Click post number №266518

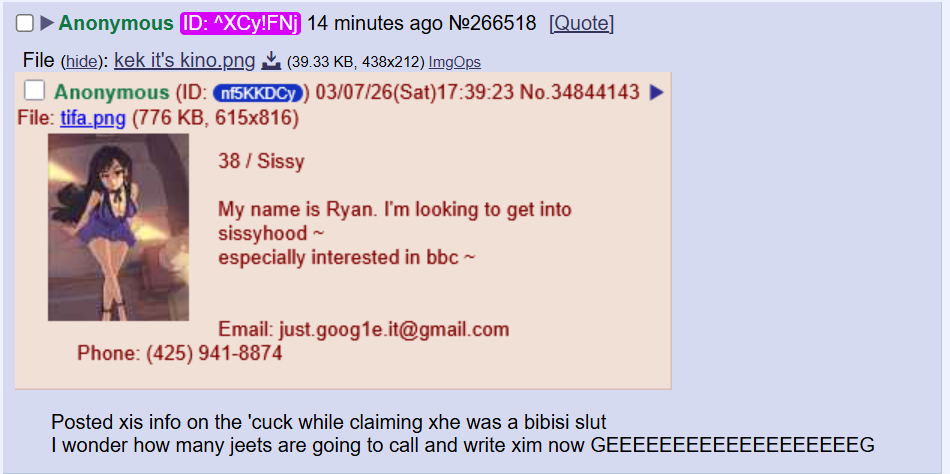click(x=492, y=24)
